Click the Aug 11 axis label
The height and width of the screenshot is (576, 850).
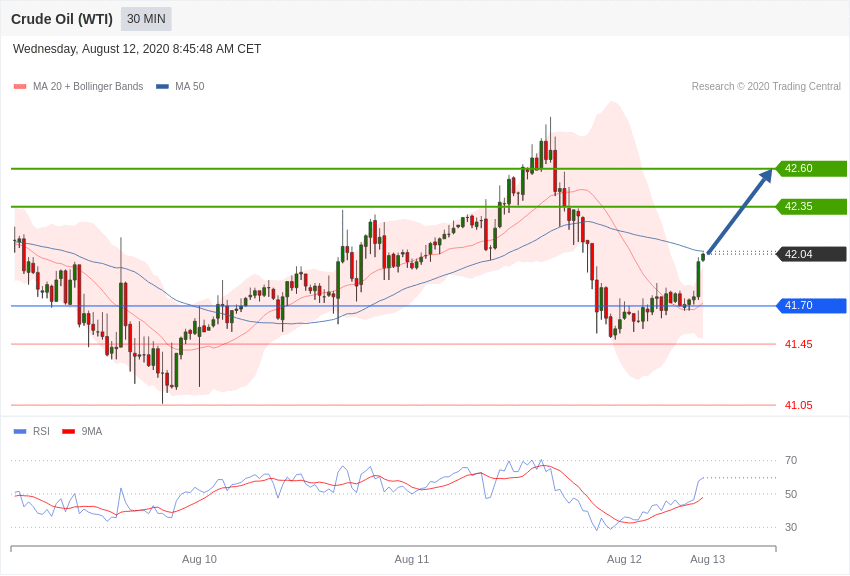pos(412,559)
